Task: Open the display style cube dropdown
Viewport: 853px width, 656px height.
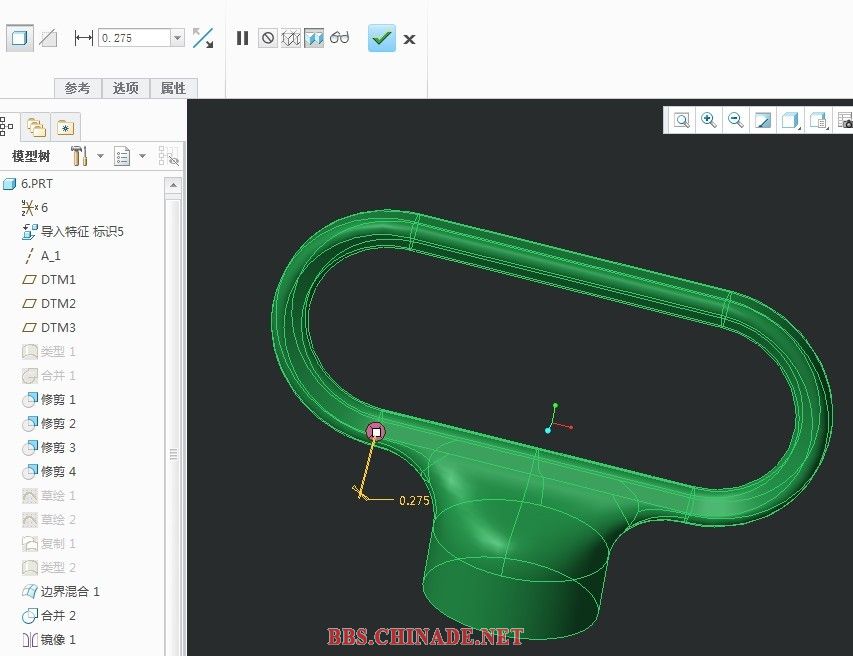Action: coord(790,121)
